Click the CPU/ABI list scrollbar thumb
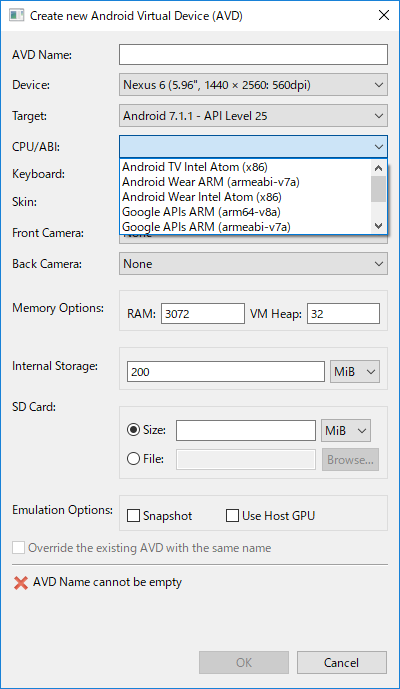 [378, 189]
